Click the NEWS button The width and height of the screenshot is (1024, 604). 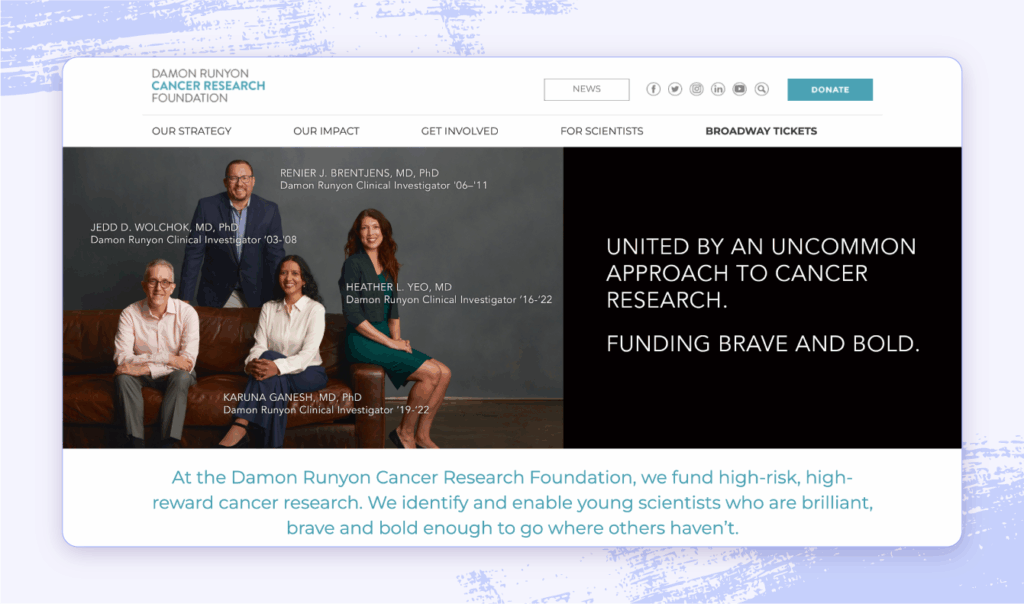pos(586,89)
